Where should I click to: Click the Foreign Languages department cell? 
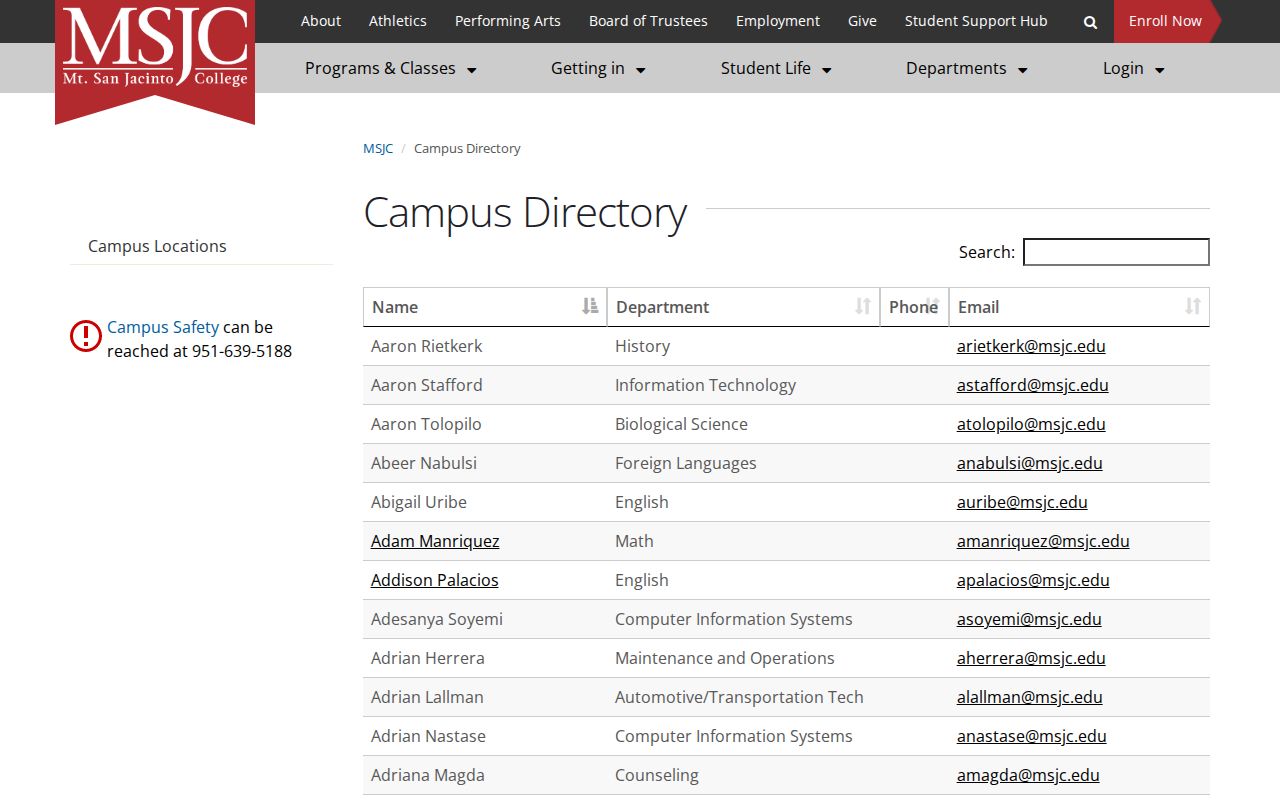pos(743,463)
